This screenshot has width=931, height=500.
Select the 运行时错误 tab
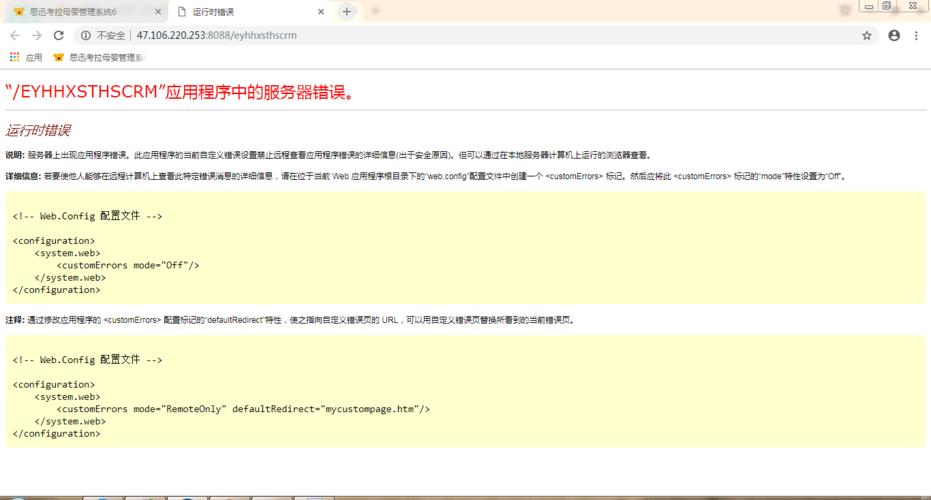[249, 12]
